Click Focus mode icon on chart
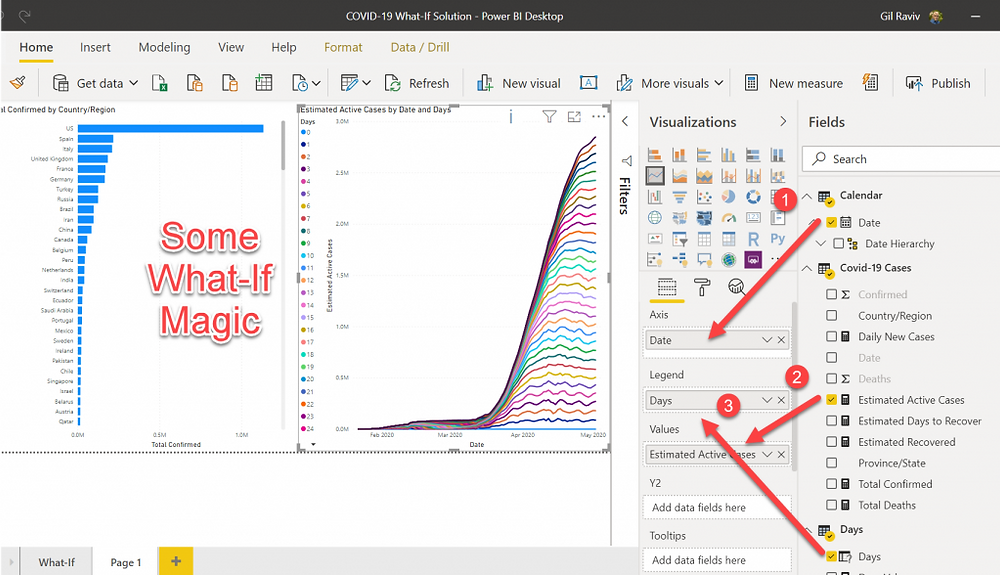 [574, 117]
